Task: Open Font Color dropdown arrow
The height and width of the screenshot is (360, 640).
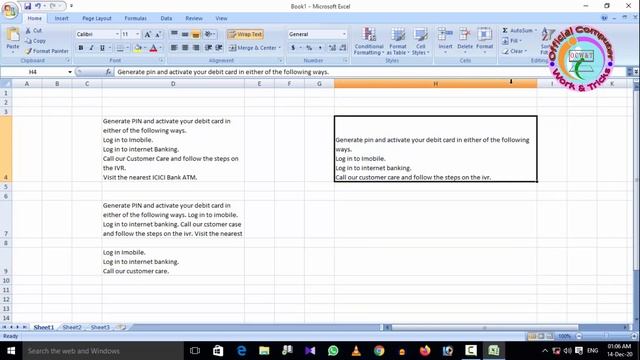Action: click(x=160, y=48)
